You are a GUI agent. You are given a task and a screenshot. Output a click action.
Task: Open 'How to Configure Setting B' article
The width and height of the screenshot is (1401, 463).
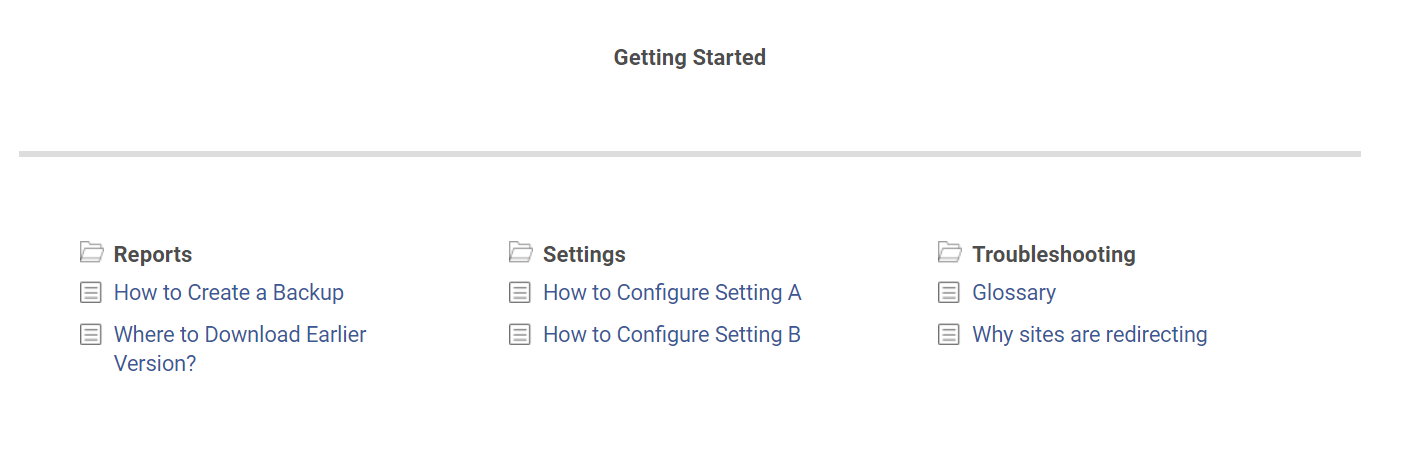[x=672, y=335]
